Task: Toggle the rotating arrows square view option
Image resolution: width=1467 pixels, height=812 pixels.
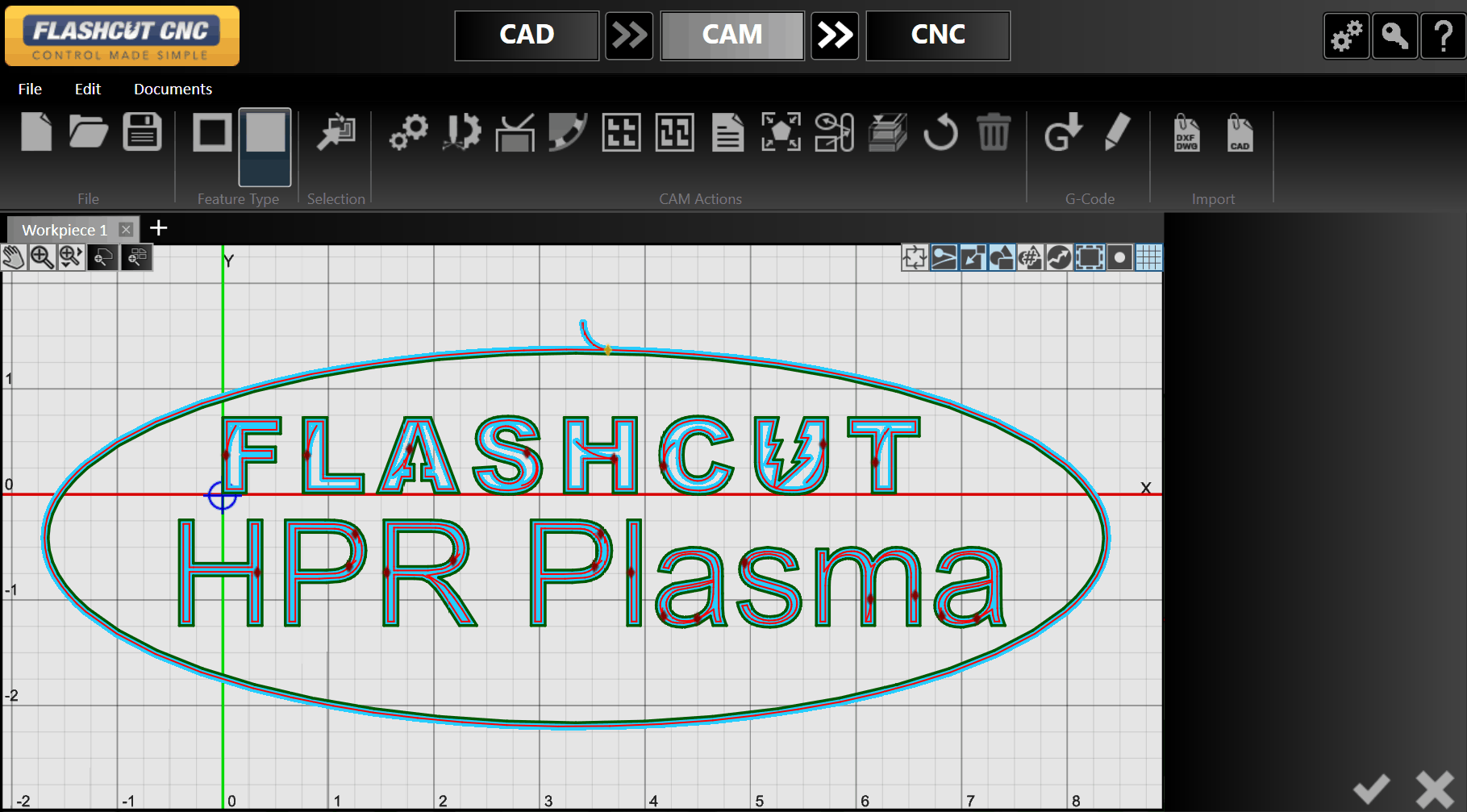Action: pyautogui.click(x=915, y=258)
